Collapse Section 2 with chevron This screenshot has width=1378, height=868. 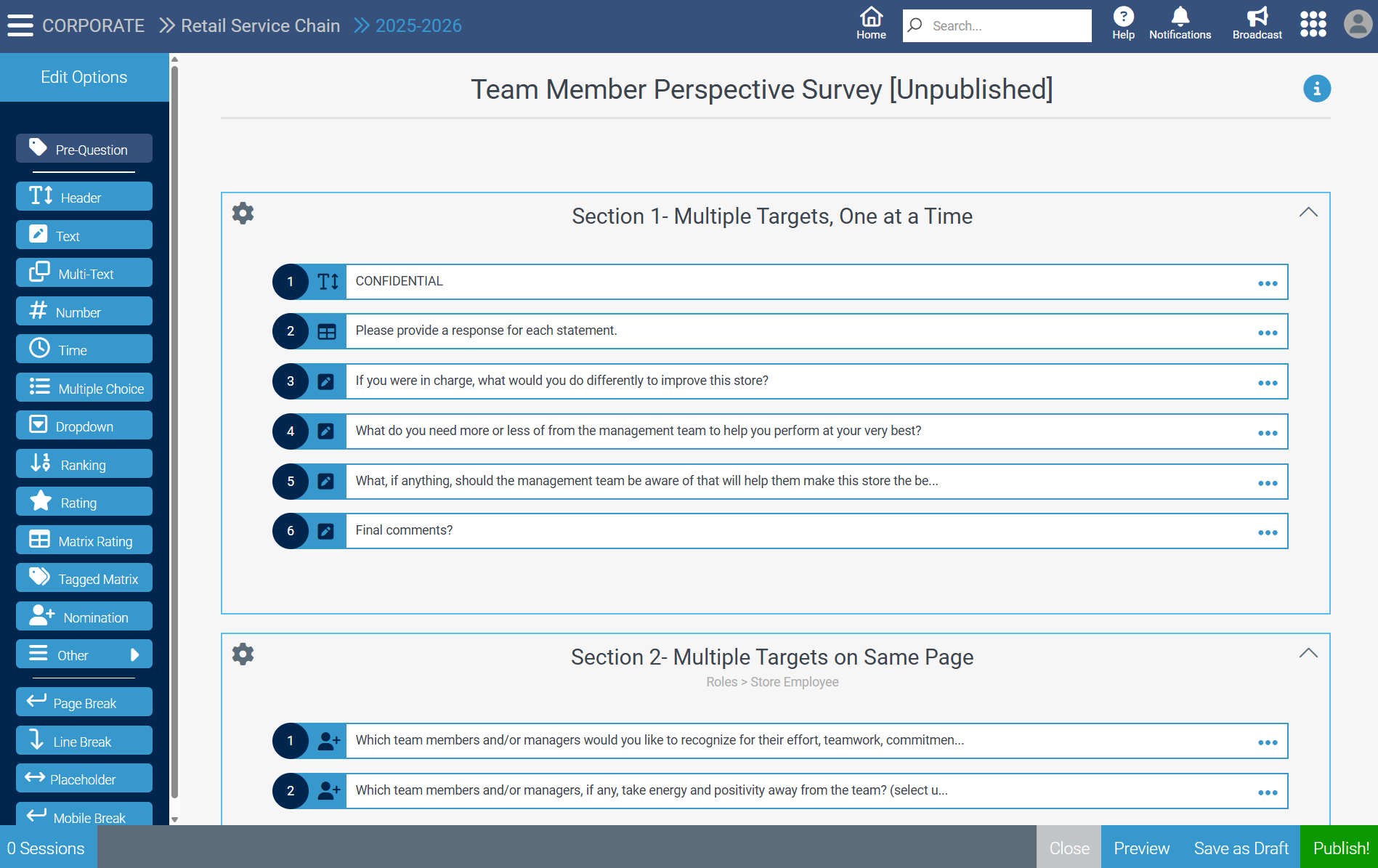(1308, 654)
